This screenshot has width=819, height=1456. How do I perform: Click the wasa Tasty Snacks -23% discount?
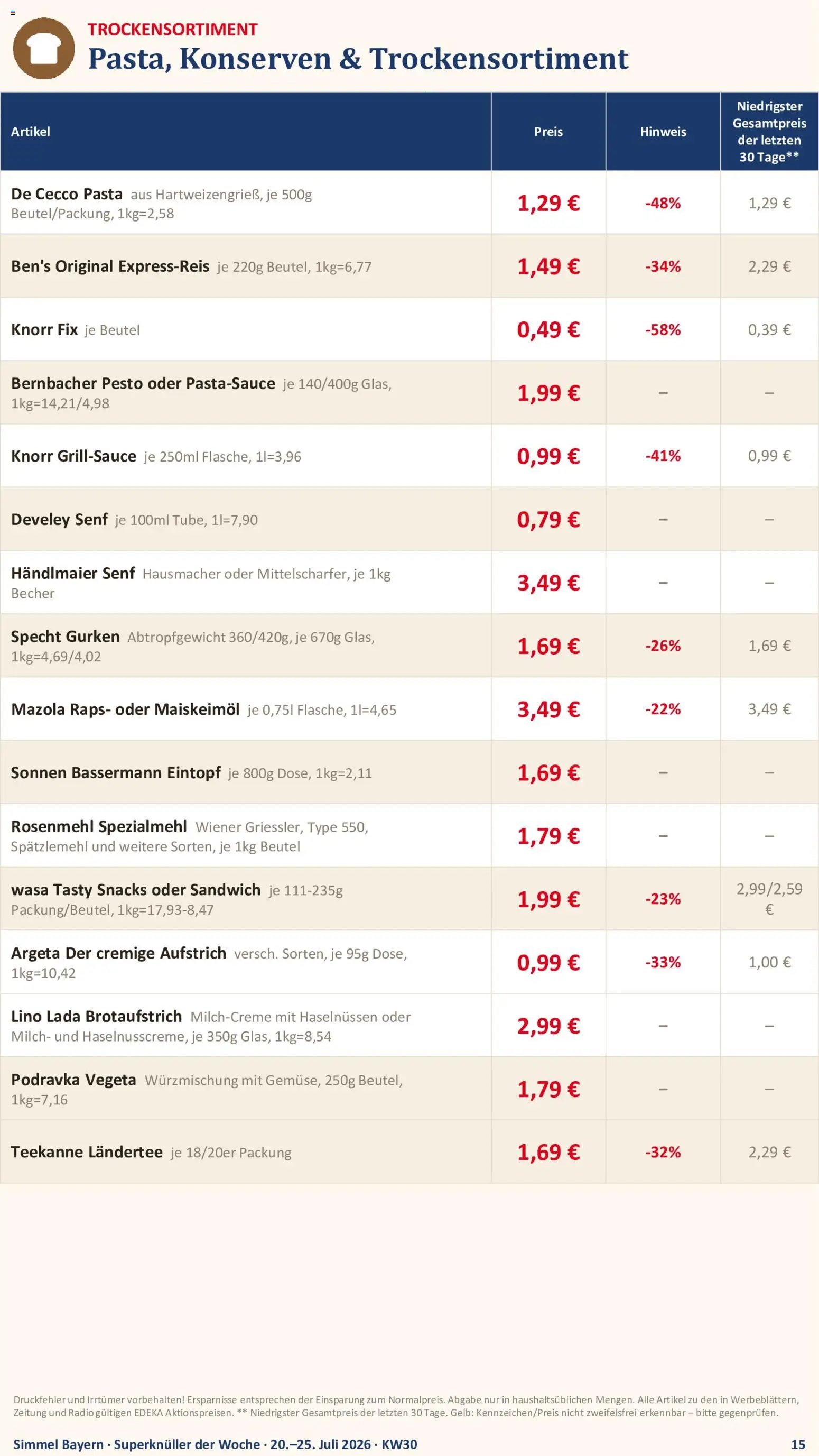click(663, 899)
